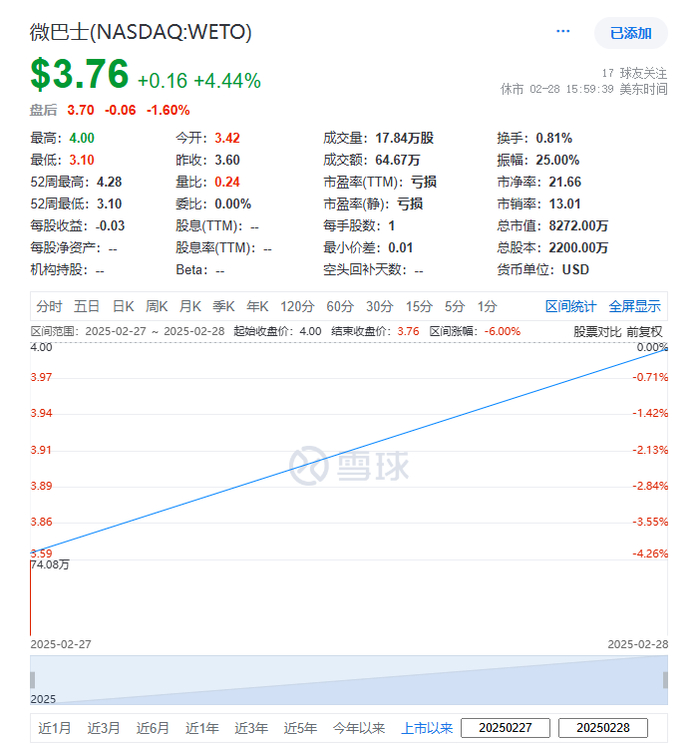Open 全屏显示 fullscreen chart

click(x=635, y=306)
